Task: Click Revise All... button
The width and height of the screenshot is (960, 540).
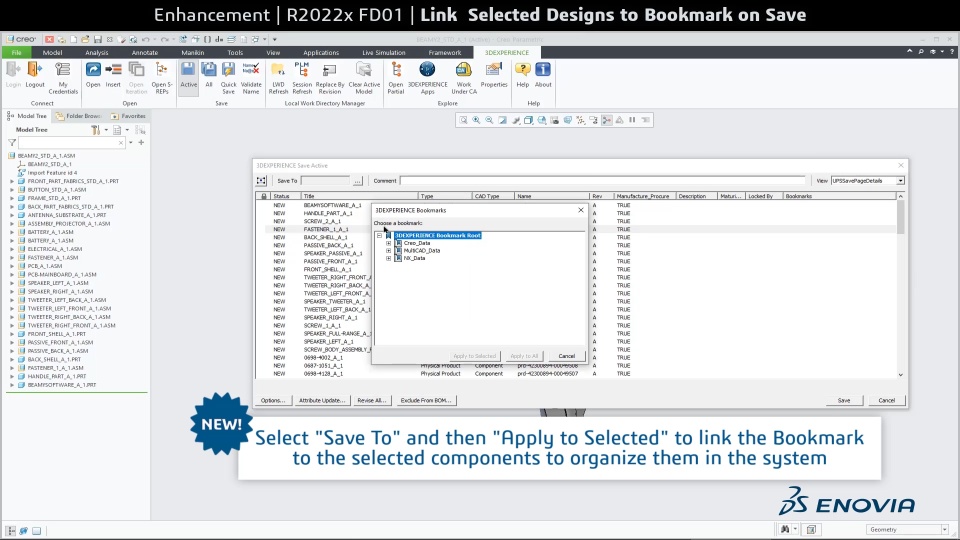Action: tap(372, 400)
